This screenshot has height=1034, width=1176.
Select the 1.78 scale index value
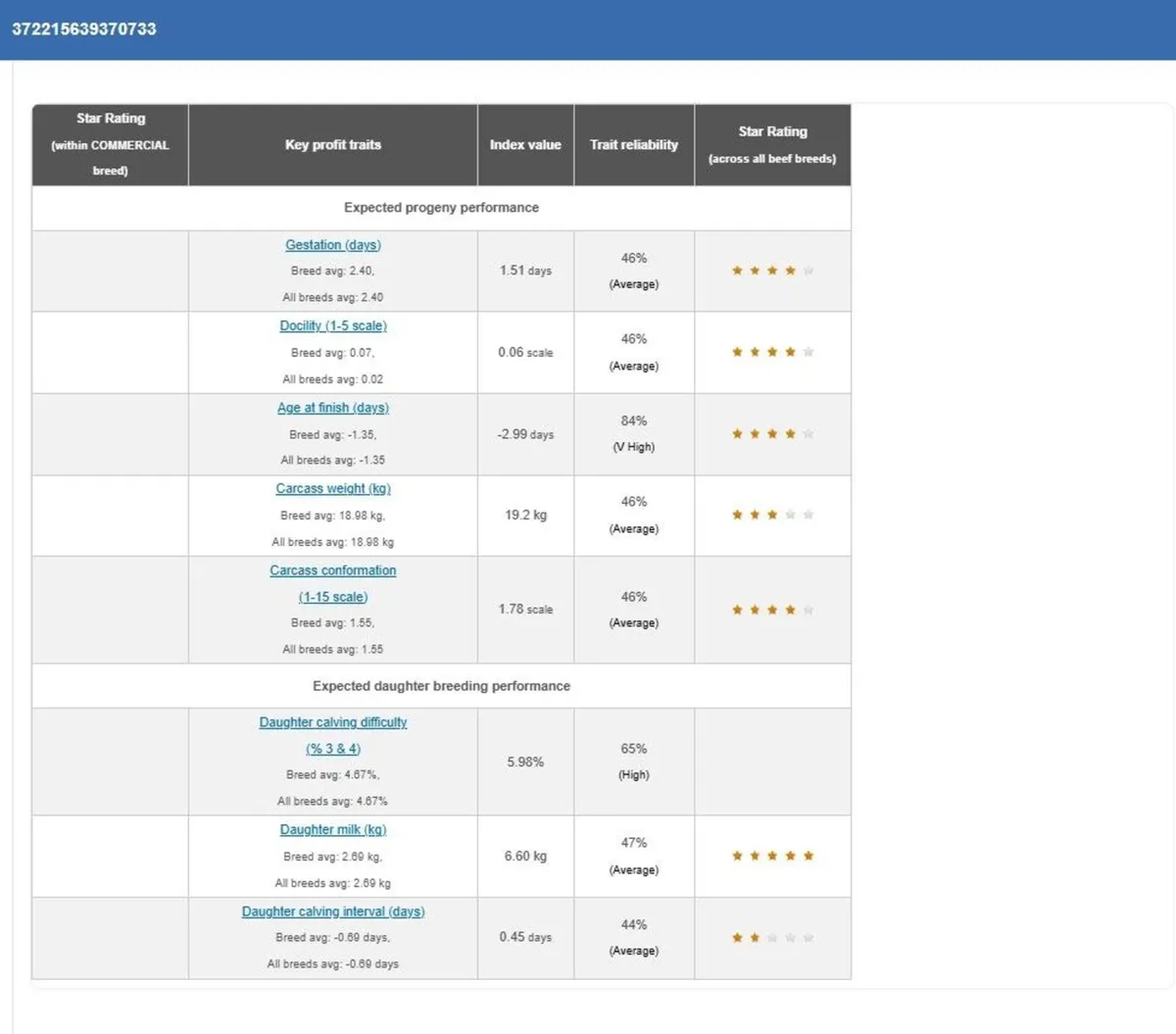[x=525, y=609]
